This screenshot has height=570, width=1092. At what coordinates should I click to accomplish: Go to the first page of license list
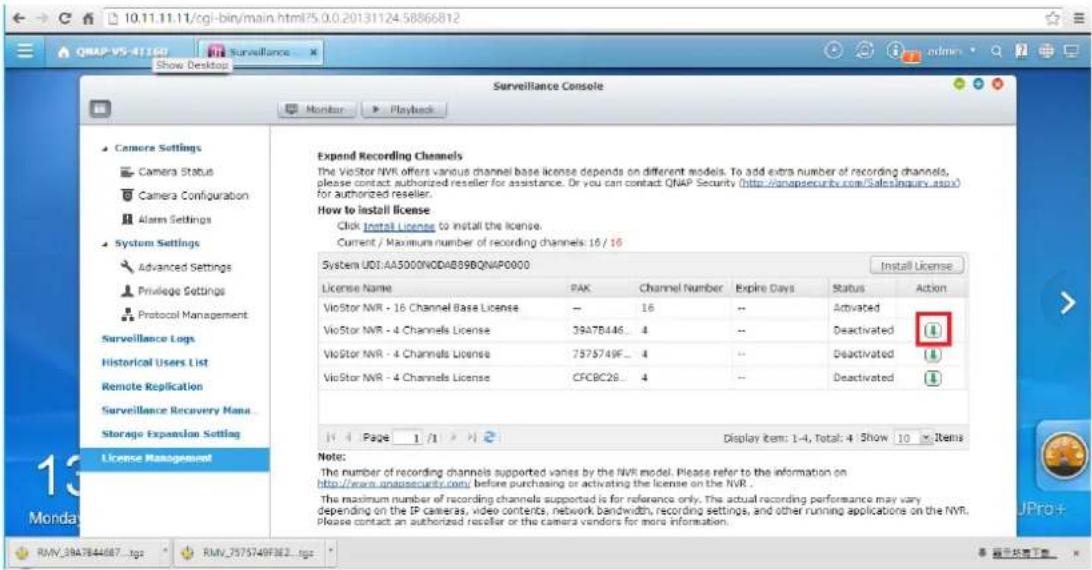331,438
